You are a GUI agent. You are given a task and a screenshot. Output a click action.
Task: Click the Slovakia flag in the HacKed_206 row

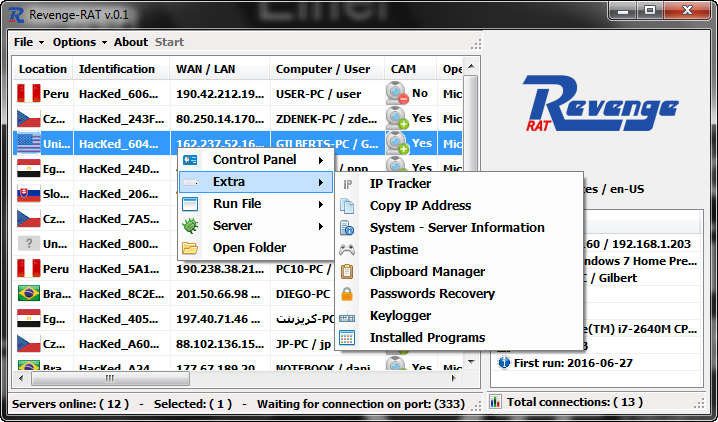coord(28,194)
